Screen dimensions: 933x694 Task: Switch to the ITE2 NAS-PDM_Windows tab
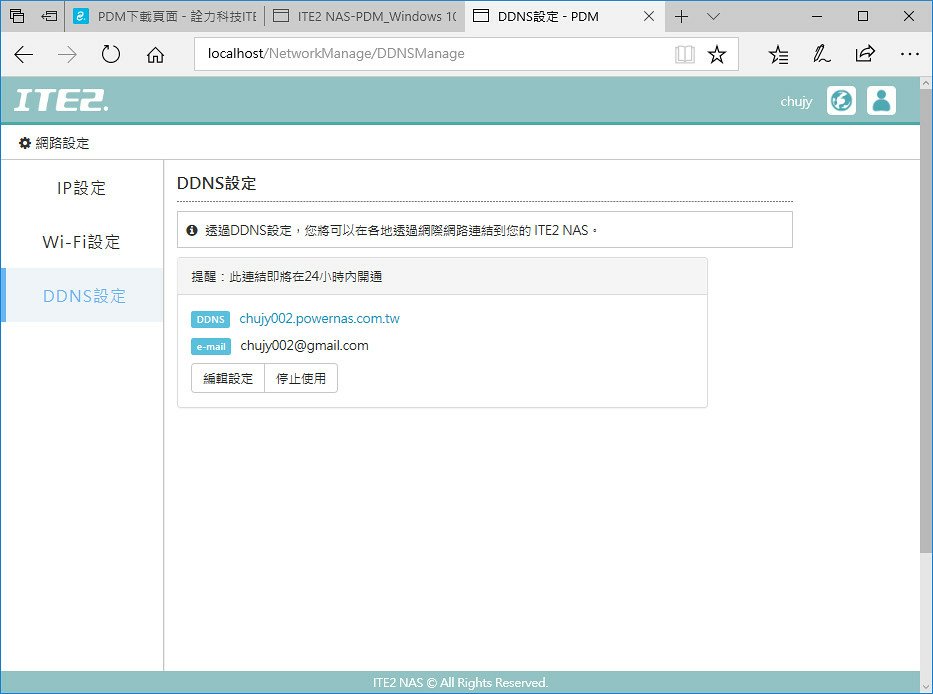[364, 16]
